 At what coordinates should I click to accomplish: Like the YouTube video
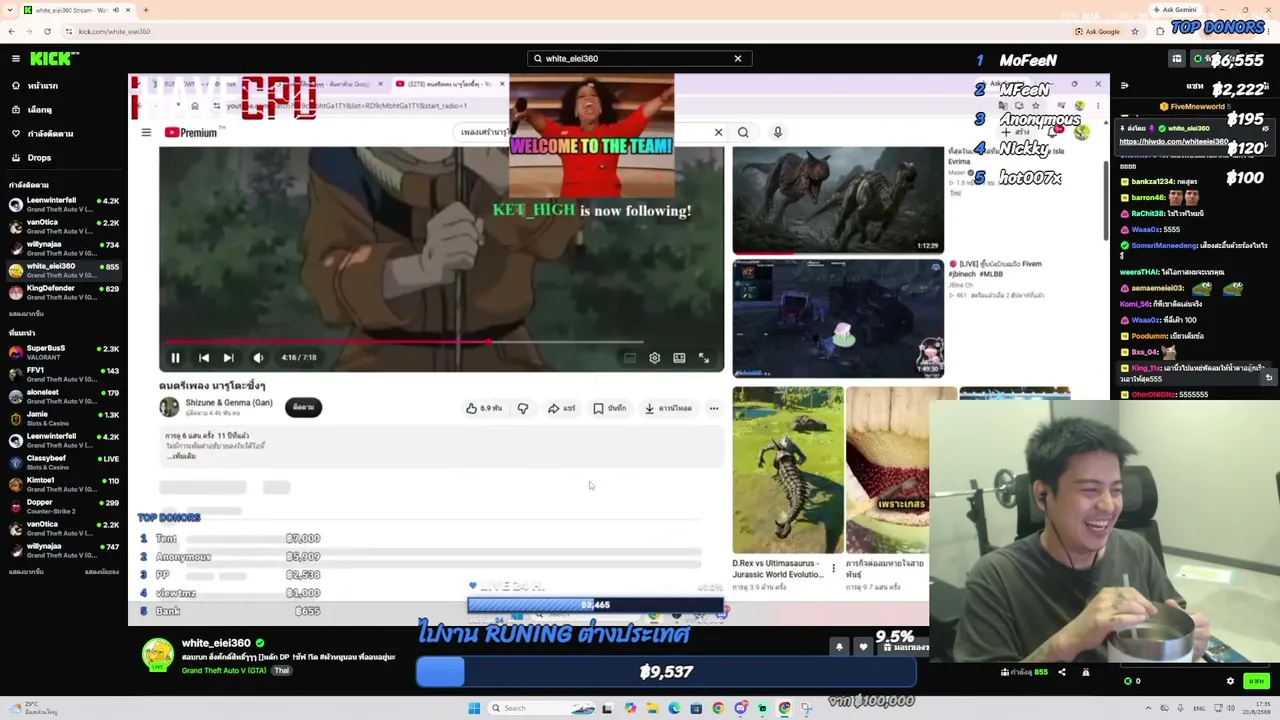tap(484, 408)
